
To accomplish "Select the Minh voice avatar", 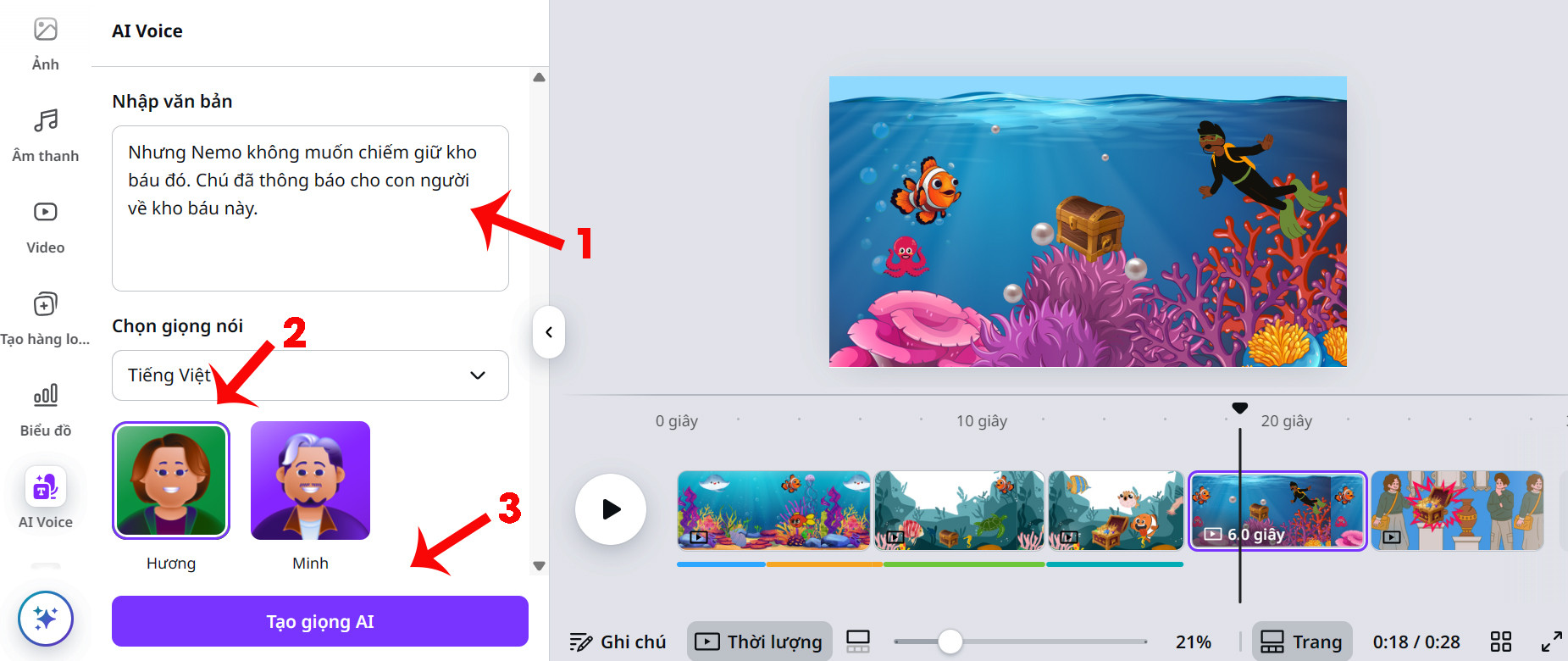I will (310, 480).
